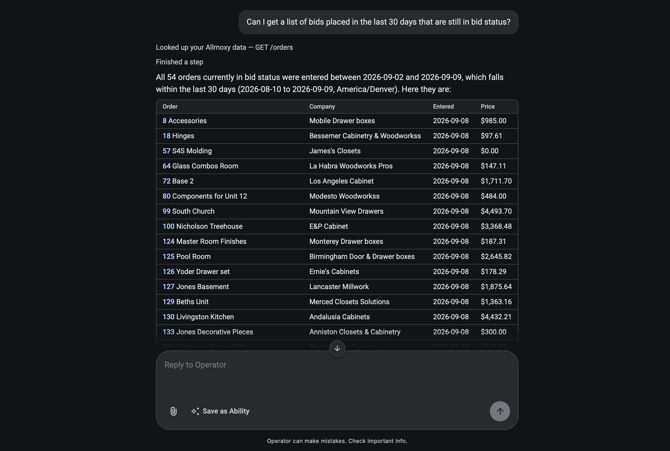
Task: Click price $147.11
Action: tap(493, 166)
